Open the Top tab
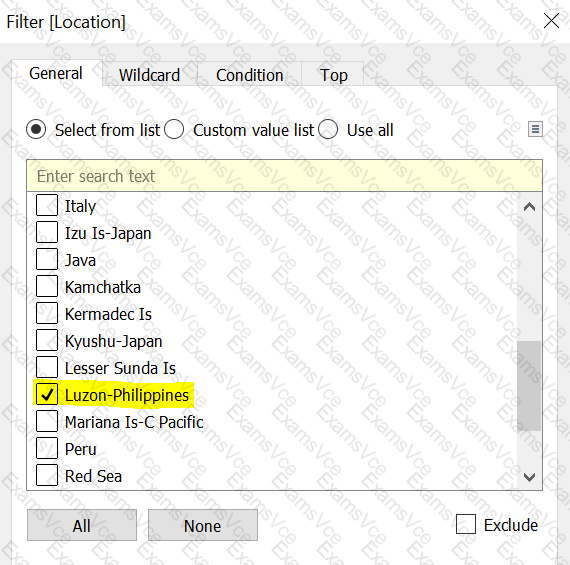 [333, 75]
